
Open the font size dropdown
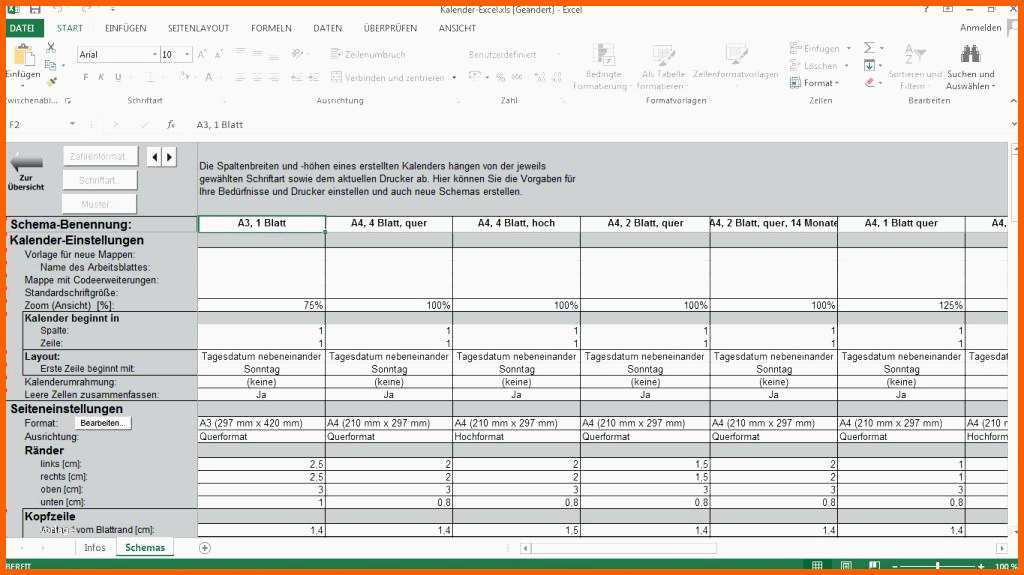click(x=187, y=54)
